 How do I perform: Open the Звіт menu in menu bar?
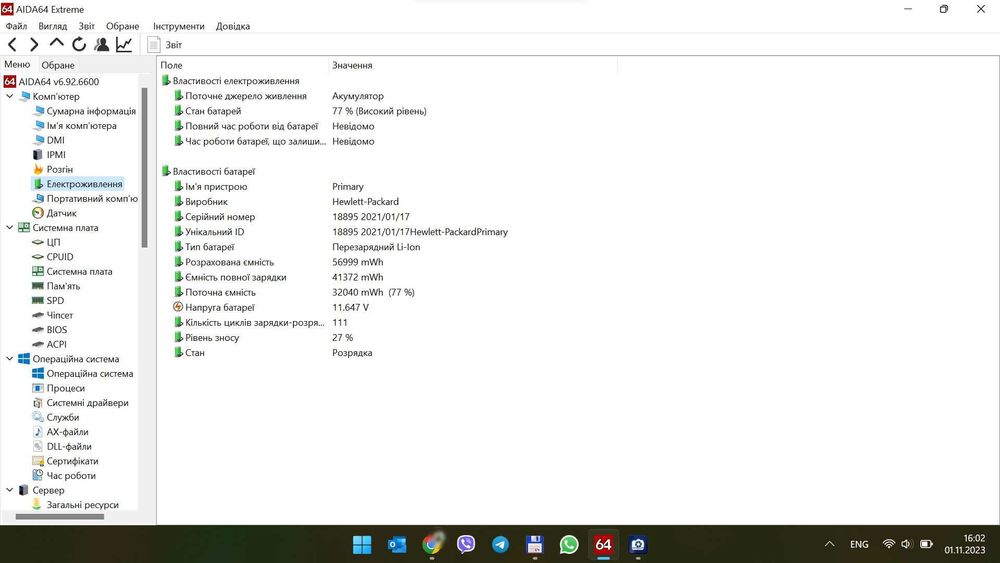87,26
